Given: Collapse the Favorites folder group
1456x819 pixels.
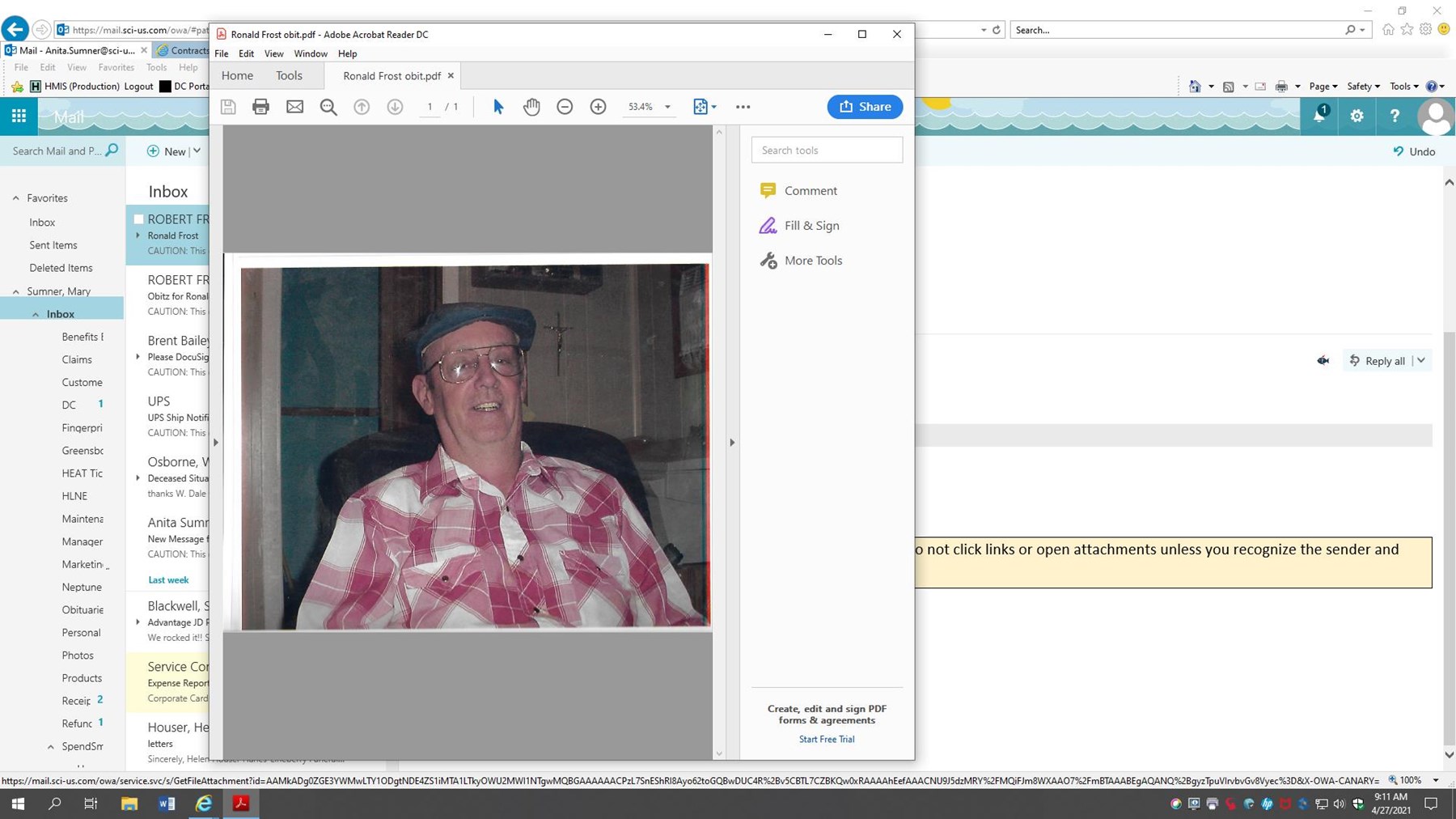Looking at the screenshot, I should click(x=15, y=198).
